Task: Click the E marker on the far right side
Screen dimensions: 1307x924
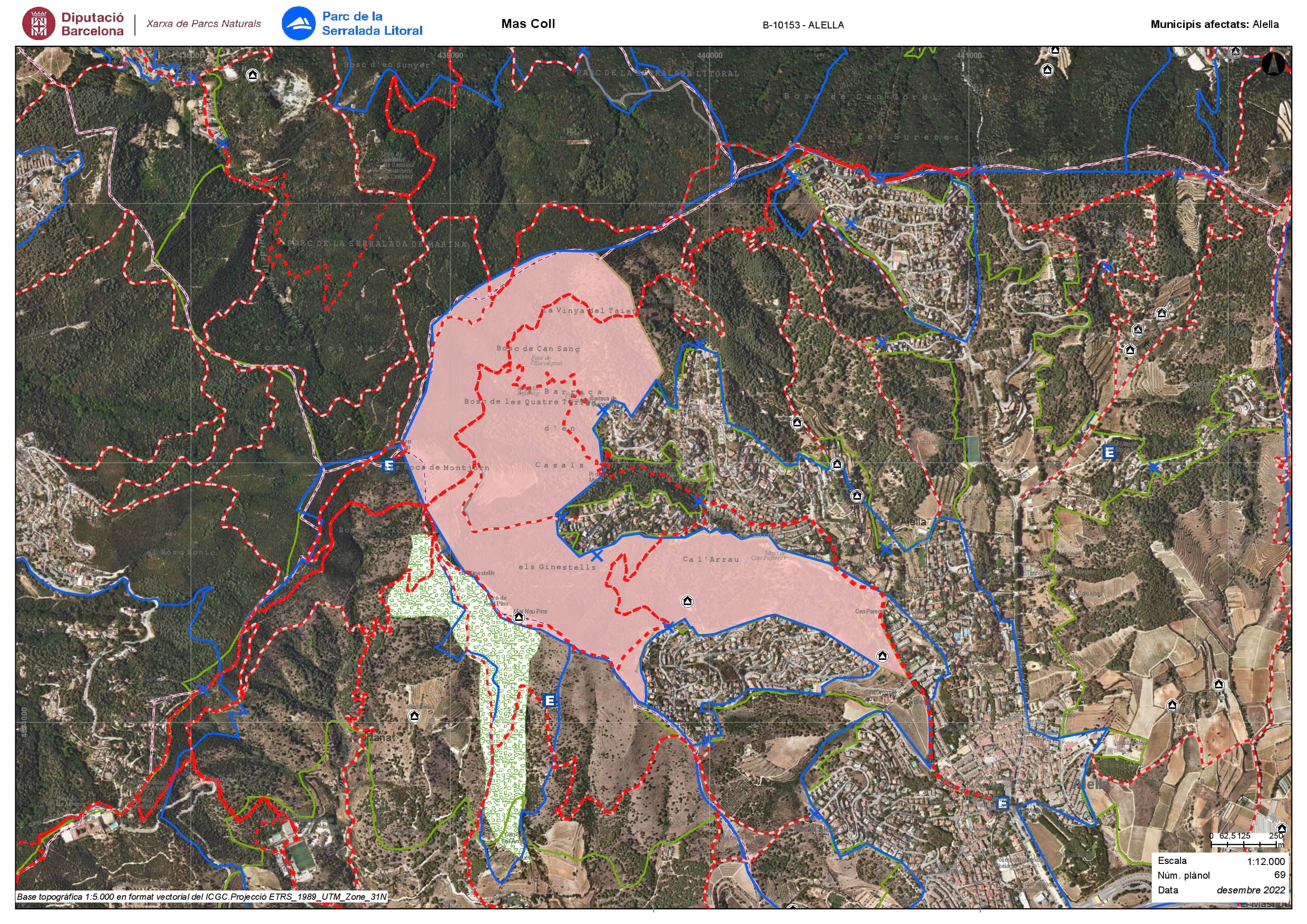Action: pyautogui.click(x=1109, y=452)
